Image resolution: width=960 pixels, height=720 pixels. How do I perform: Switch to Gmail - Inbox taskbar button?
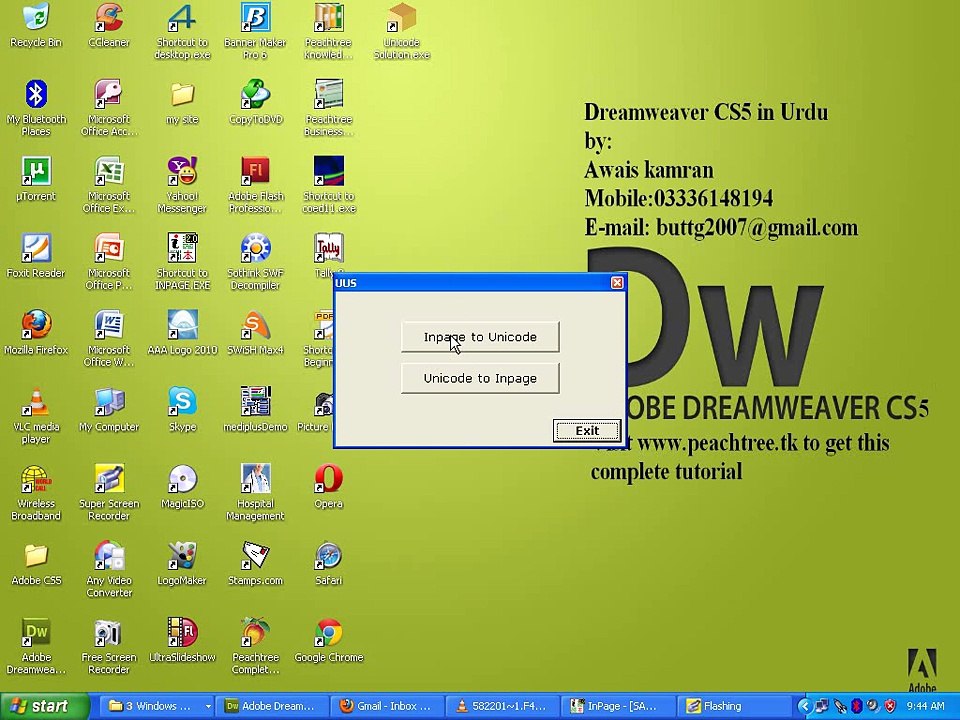[388, 706]
